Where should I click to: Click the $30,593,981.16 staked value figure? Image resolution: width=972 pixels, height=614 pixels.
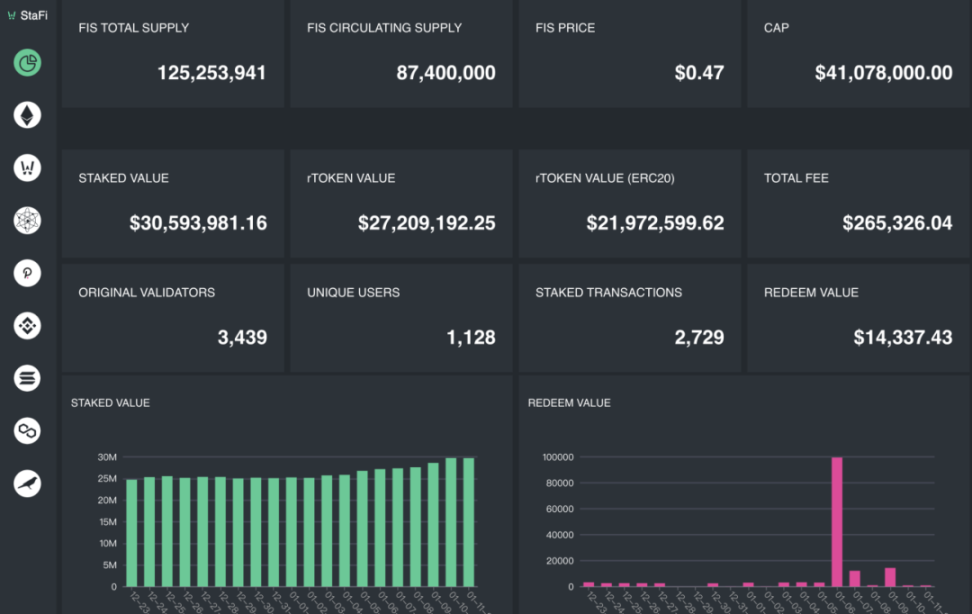tap(198, 223)
